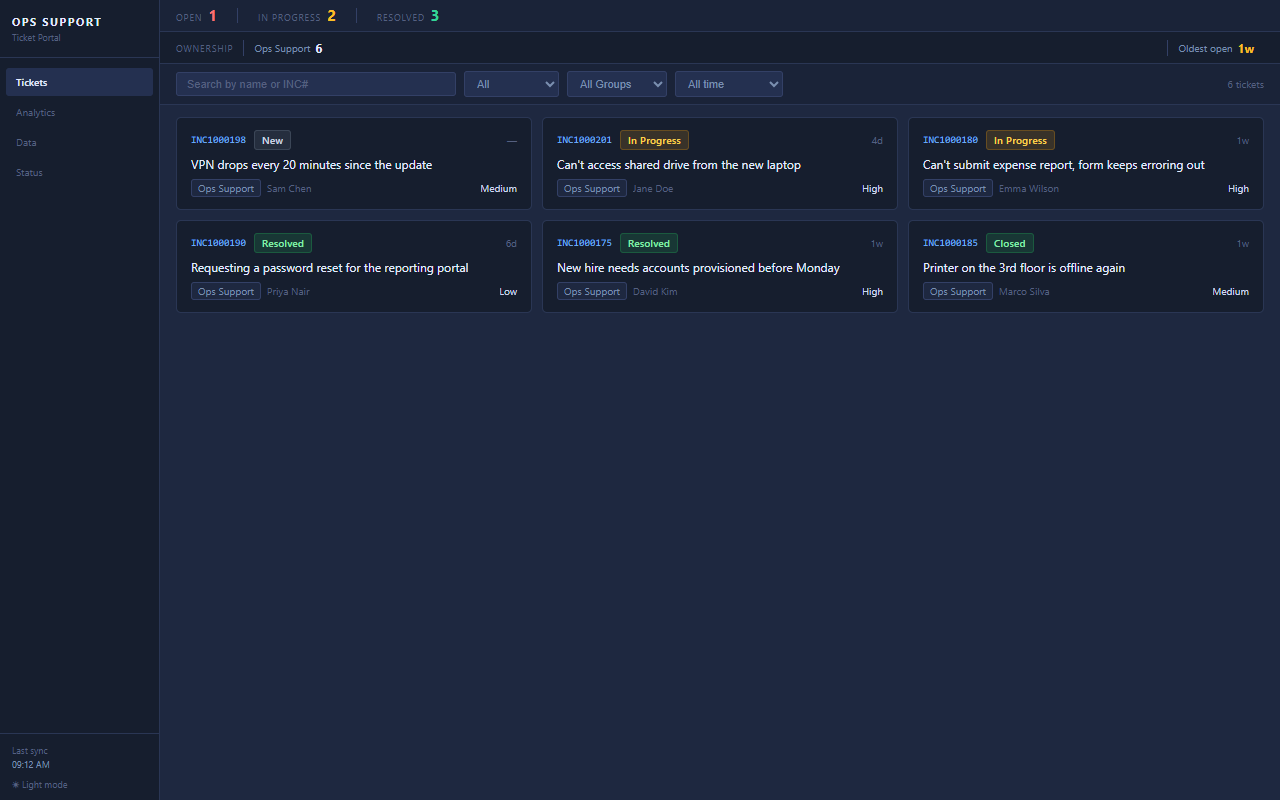
Task: Toggle Light mode
Action: click(40, 785)
